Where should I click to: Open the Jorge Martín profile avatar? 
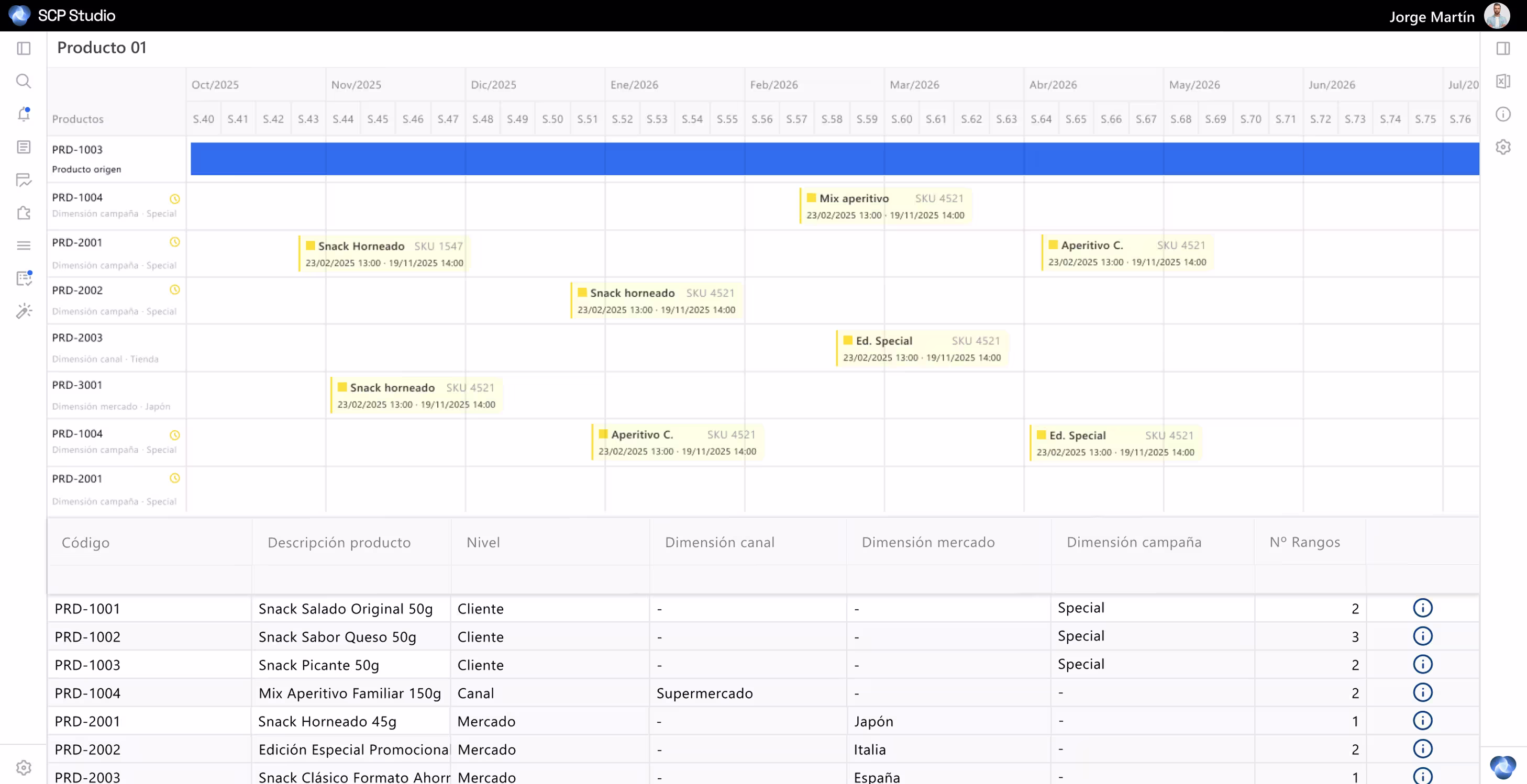1496,15
